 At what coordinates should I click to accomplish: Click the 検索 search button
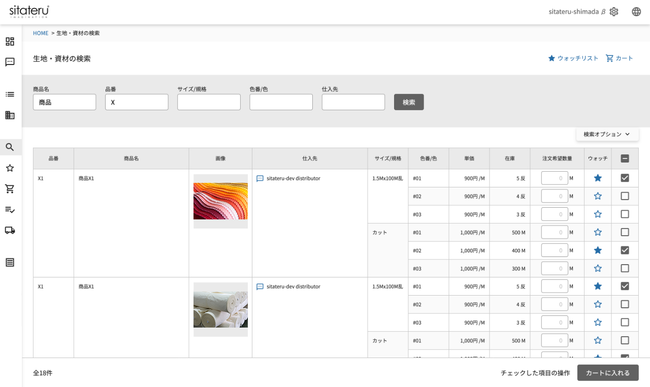tap(409, 102)
